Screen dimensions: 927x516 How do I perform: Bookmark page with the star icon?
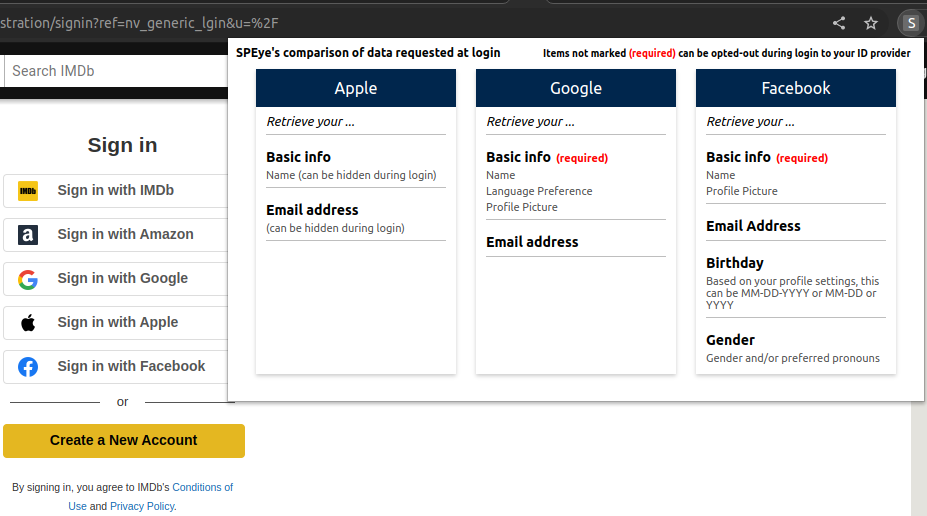[871, 23]
